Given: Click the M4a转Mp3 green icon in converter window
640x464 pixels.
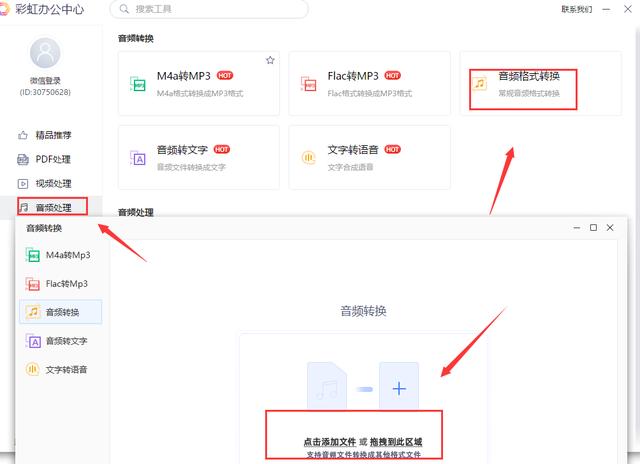Looking at the screenshot, I should 33,255.
